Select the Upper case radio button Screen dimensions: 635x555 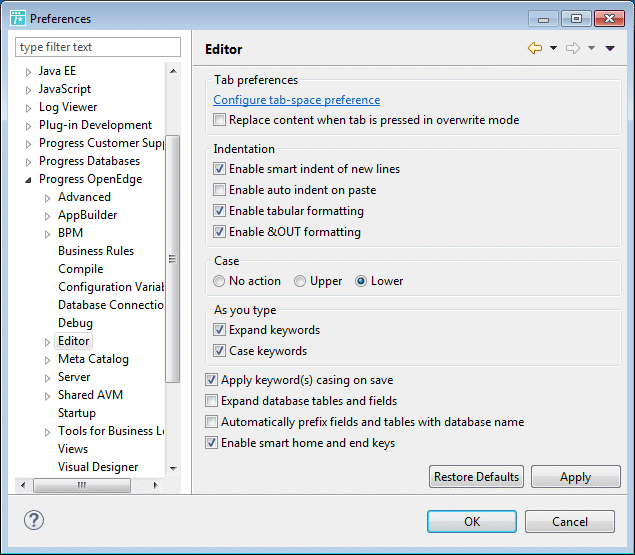[x=300, y=281]
